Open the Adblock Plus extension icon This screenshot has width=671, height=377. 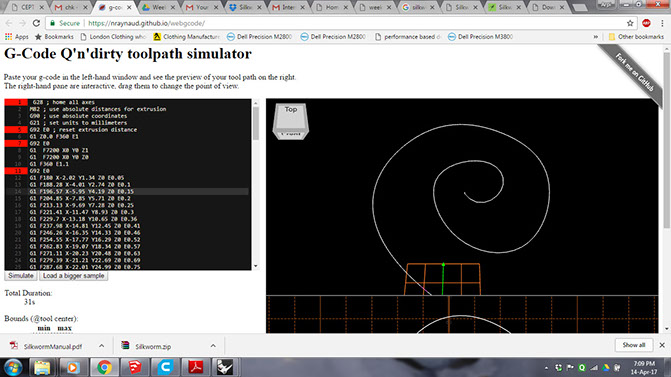pyautogui.click(x=646, y=23)
